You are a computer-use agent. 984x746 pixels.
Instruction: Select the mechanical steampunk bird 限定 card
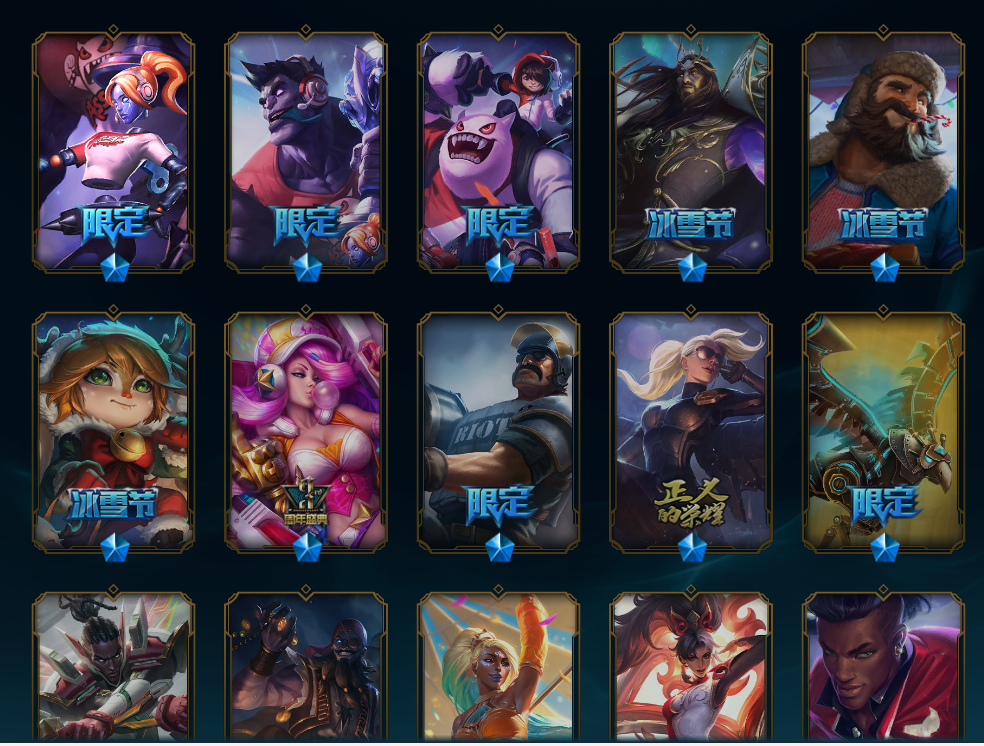[884, 433]
